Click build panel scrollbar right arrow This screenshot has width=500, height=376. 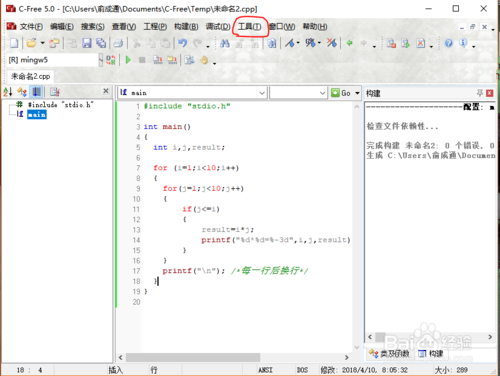[x=490, y=337]
